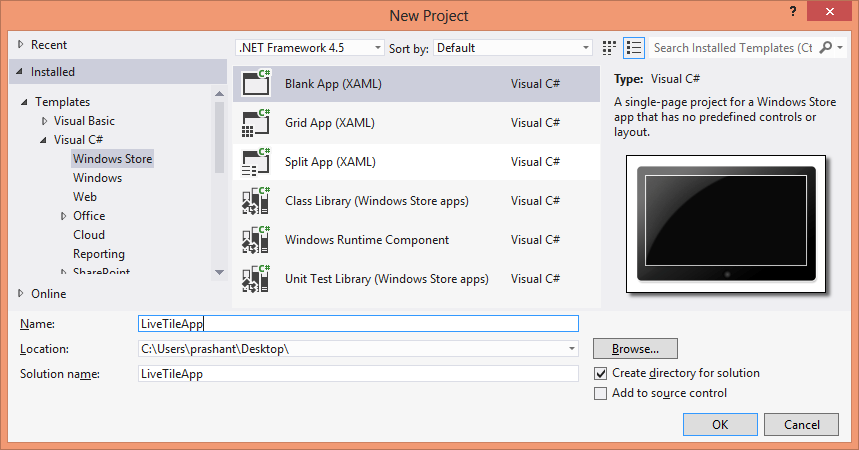The height and width of the screenshot is (450, 859).
Task: Open the Sort by Default dropdown
Action: pyautogui.click(x=513, y=48)
